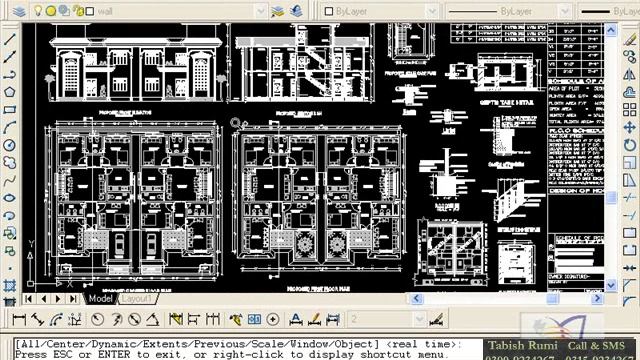Switch to the Layout1 tab

click(137, 298)
